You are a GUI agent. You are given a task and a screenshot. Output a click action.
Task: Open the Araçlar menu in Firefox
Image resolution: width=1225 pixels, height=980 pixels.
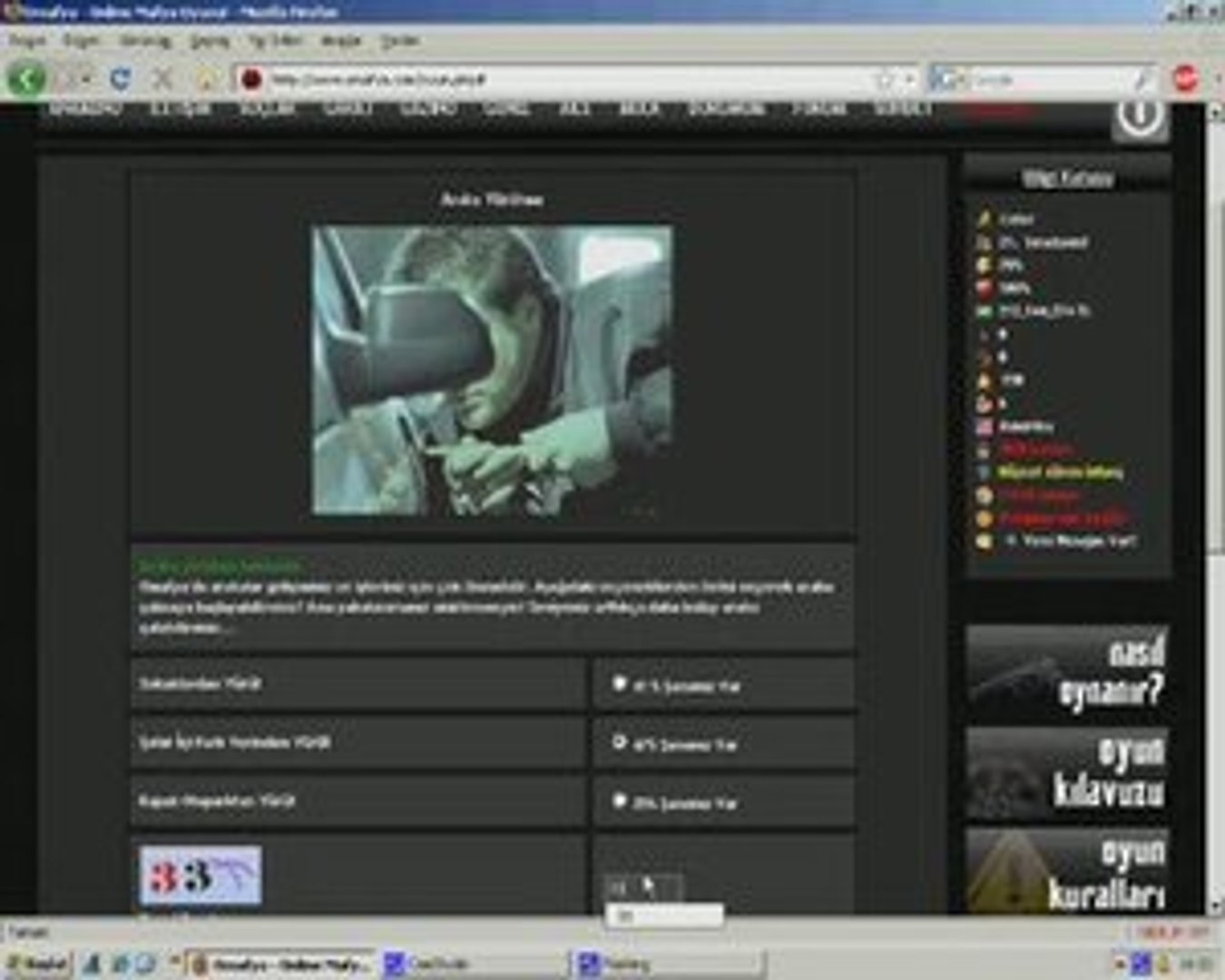pos(341,41)
